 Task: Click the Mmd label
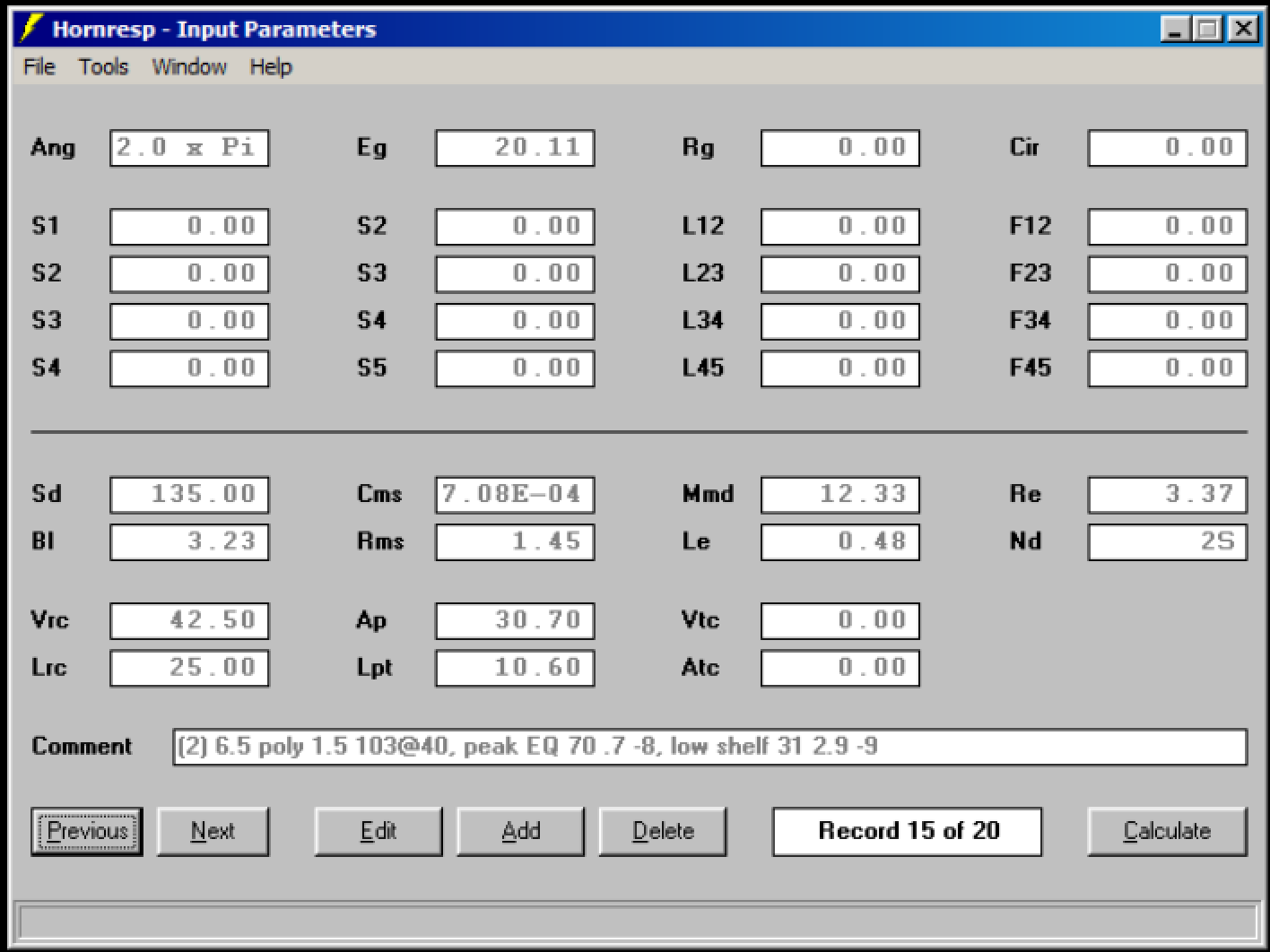[708, 494]
